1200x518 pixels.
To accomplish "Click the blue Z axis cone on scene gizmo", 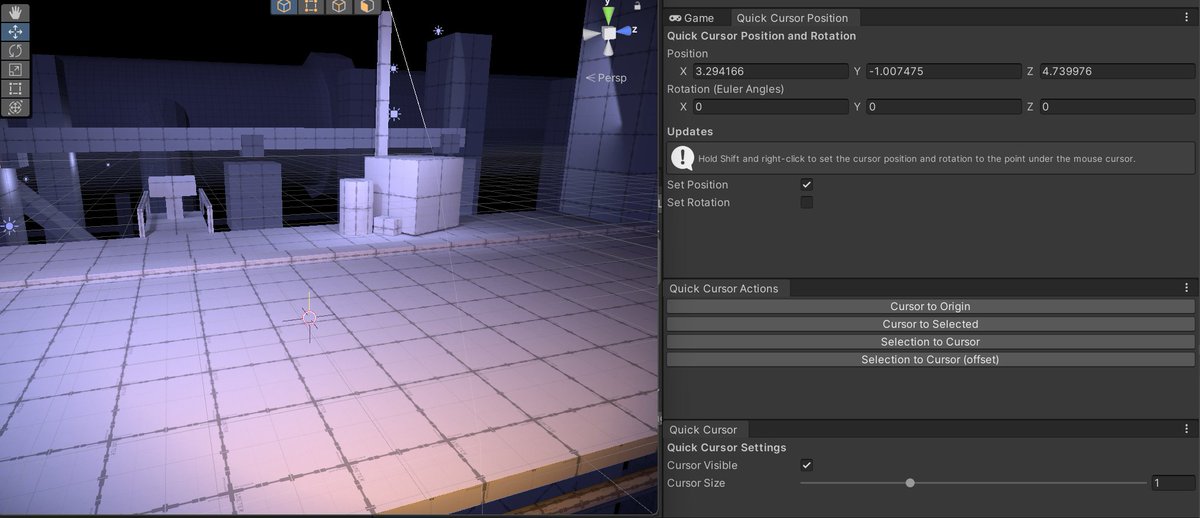I will point(626,33).
